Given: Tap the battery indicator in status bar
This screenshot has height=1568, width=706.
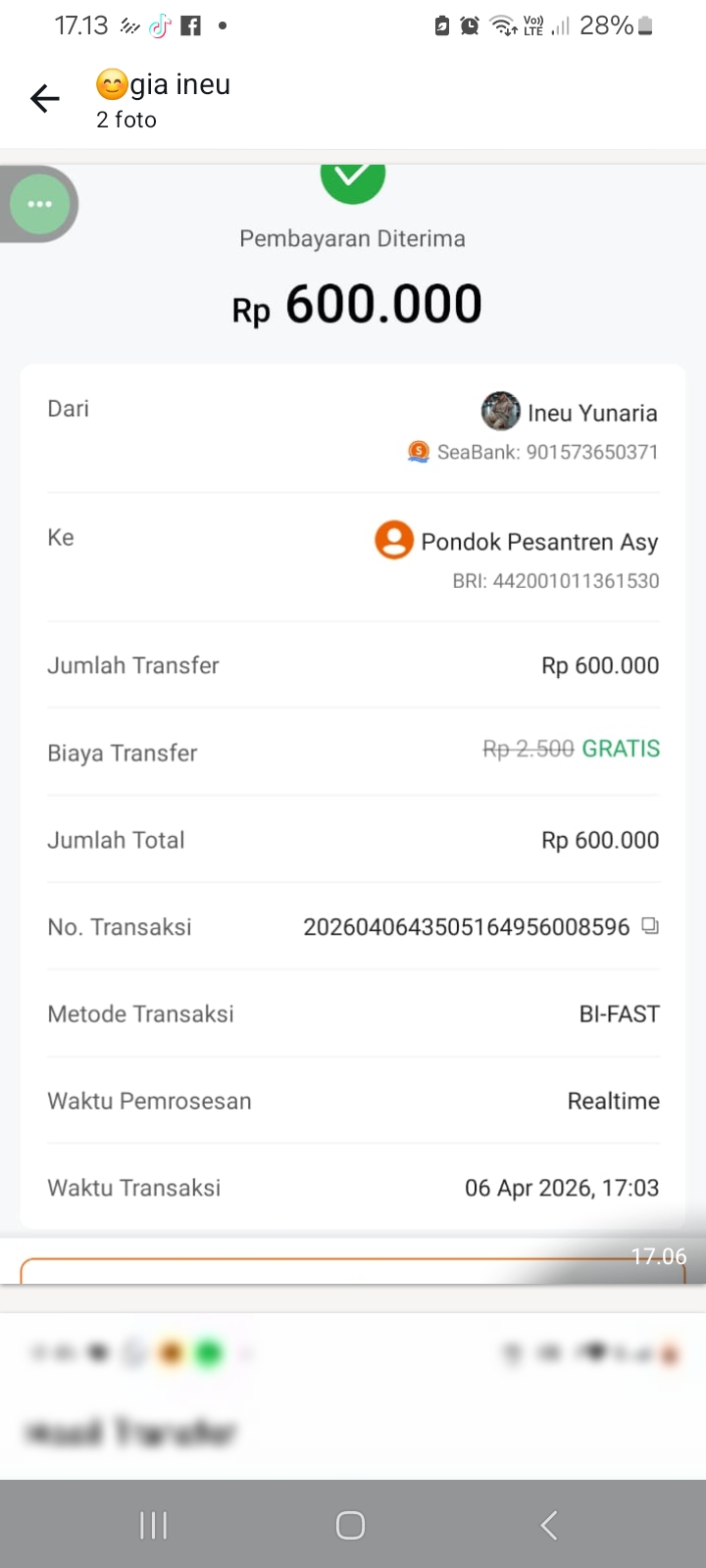Looking at the screenshot, I should tap(645, 26).
